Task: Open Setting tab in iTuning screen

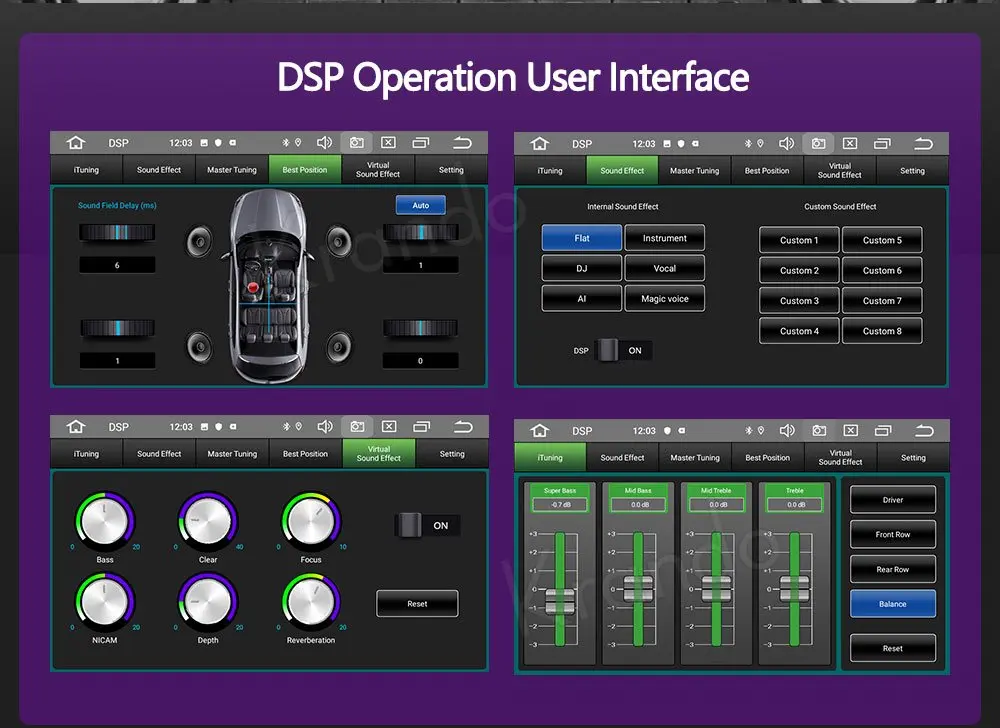Action: click(913, 457)
